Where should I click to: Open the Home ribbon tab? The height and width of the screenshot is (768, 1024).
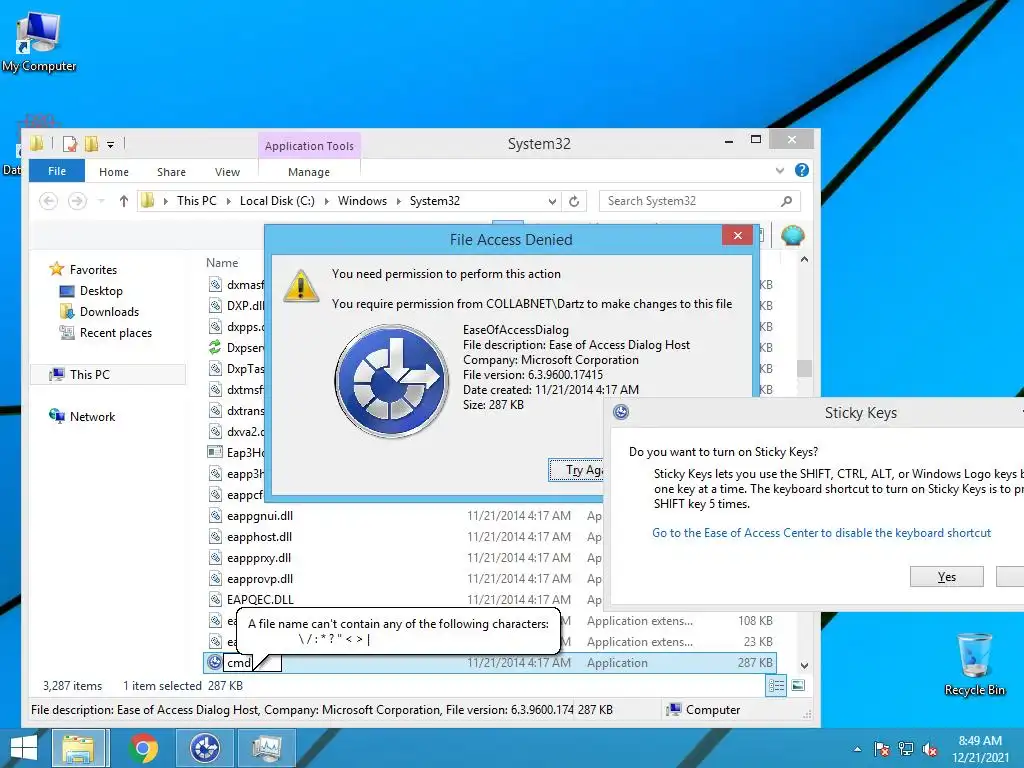click(114, 172)
